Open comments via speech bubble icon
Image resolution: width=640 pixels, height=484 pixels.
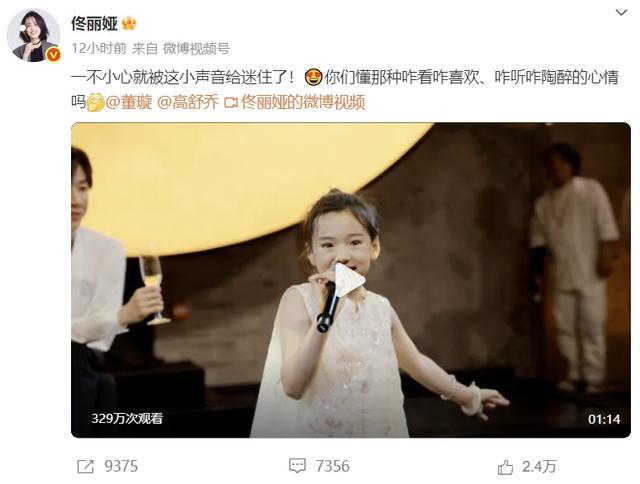coord(297,466)
